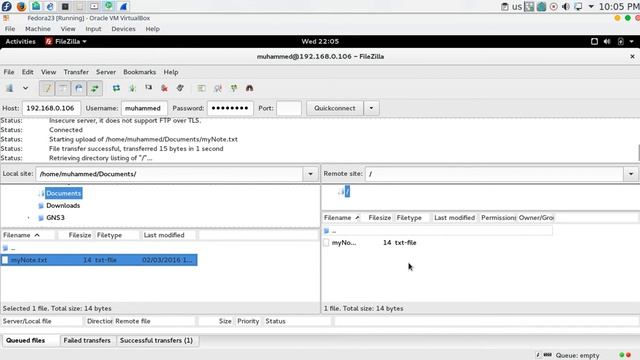Click the Username input field
The height and width of the screenshot is (360, 640).
(x=144, y=108)
